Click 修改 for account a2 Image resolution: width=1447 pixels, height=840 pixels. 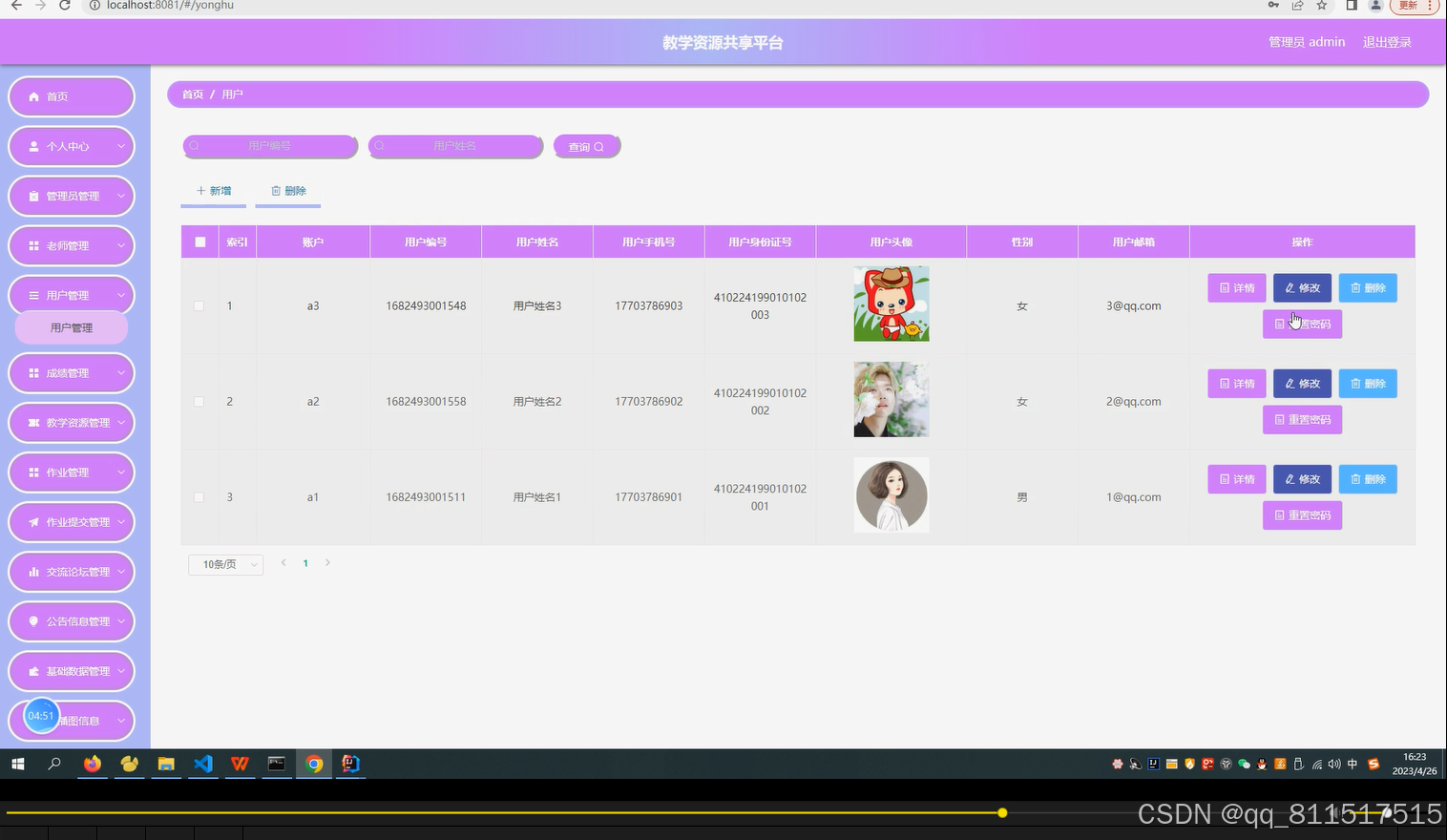click(x=1302, y=384)
